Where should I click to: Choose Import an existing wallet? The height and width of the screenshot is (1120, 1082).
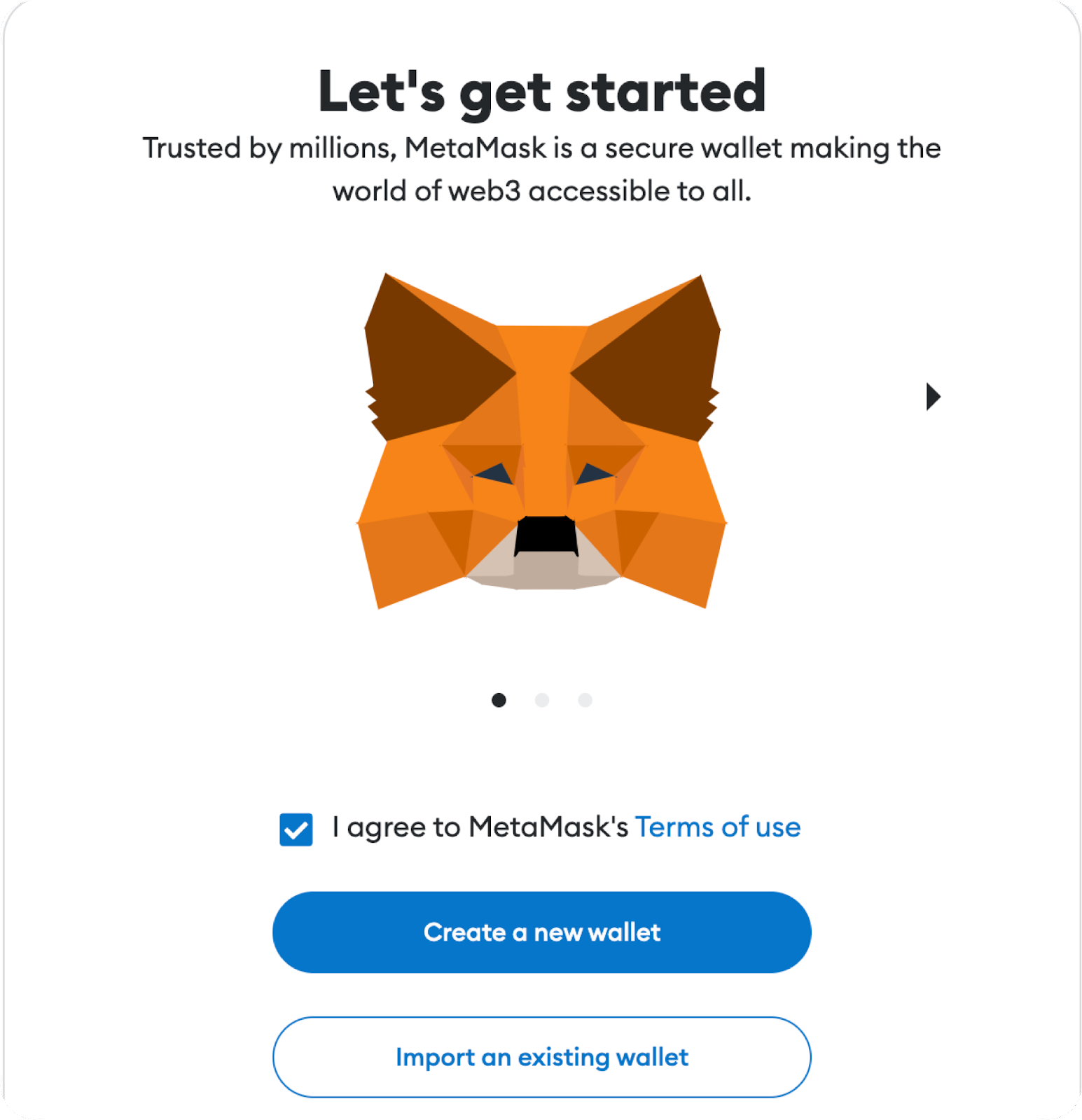coord(542,1057)
